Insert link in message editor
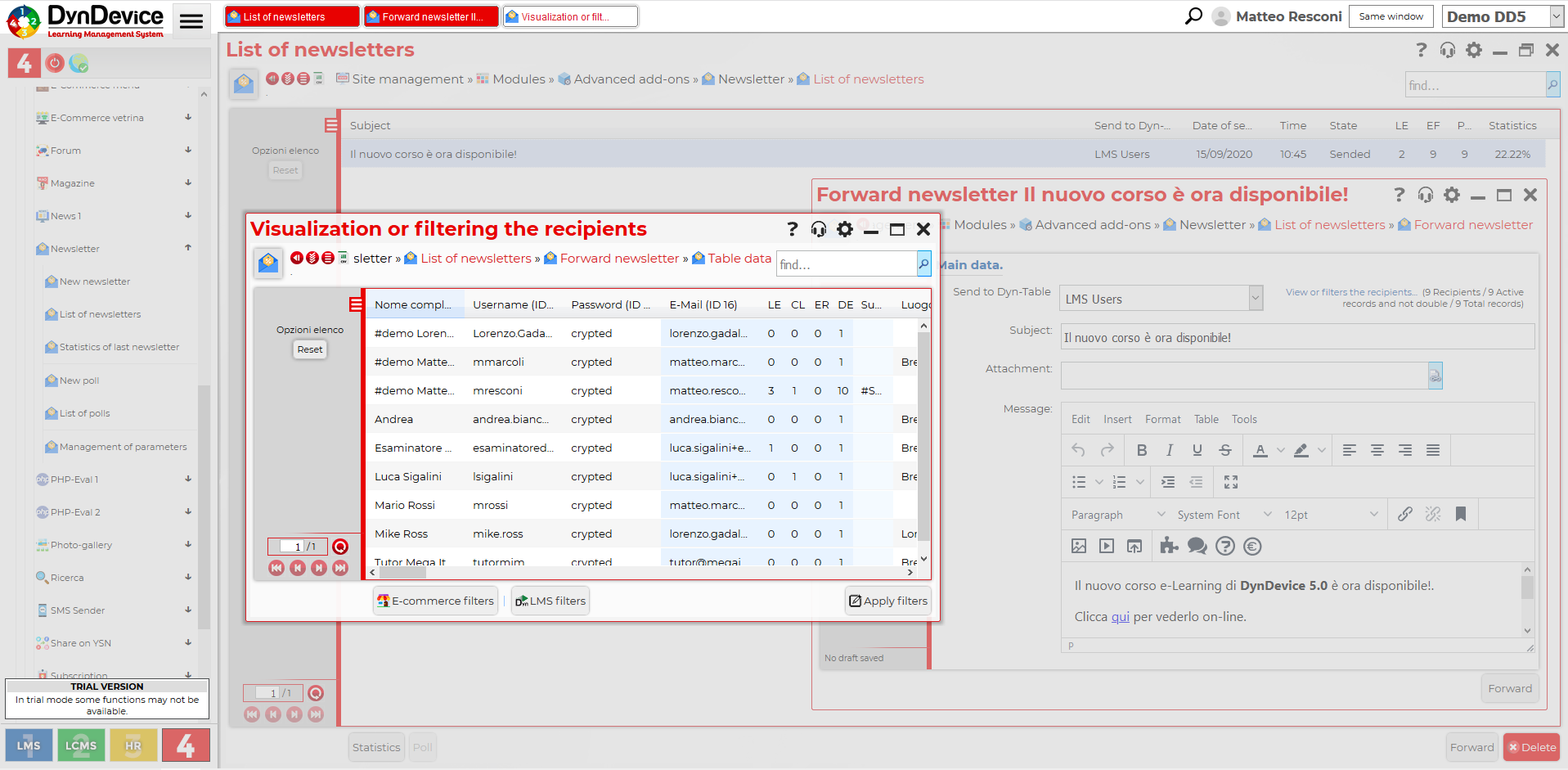Screen dimensions: 1568x770 click(x=1405, y=514)
